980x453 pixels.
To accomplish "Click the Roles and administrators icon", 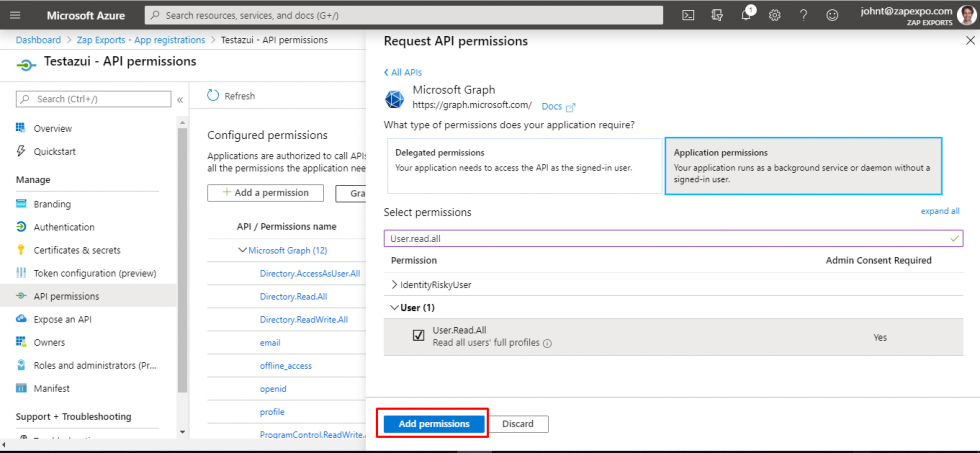I will tap(21, 365).
